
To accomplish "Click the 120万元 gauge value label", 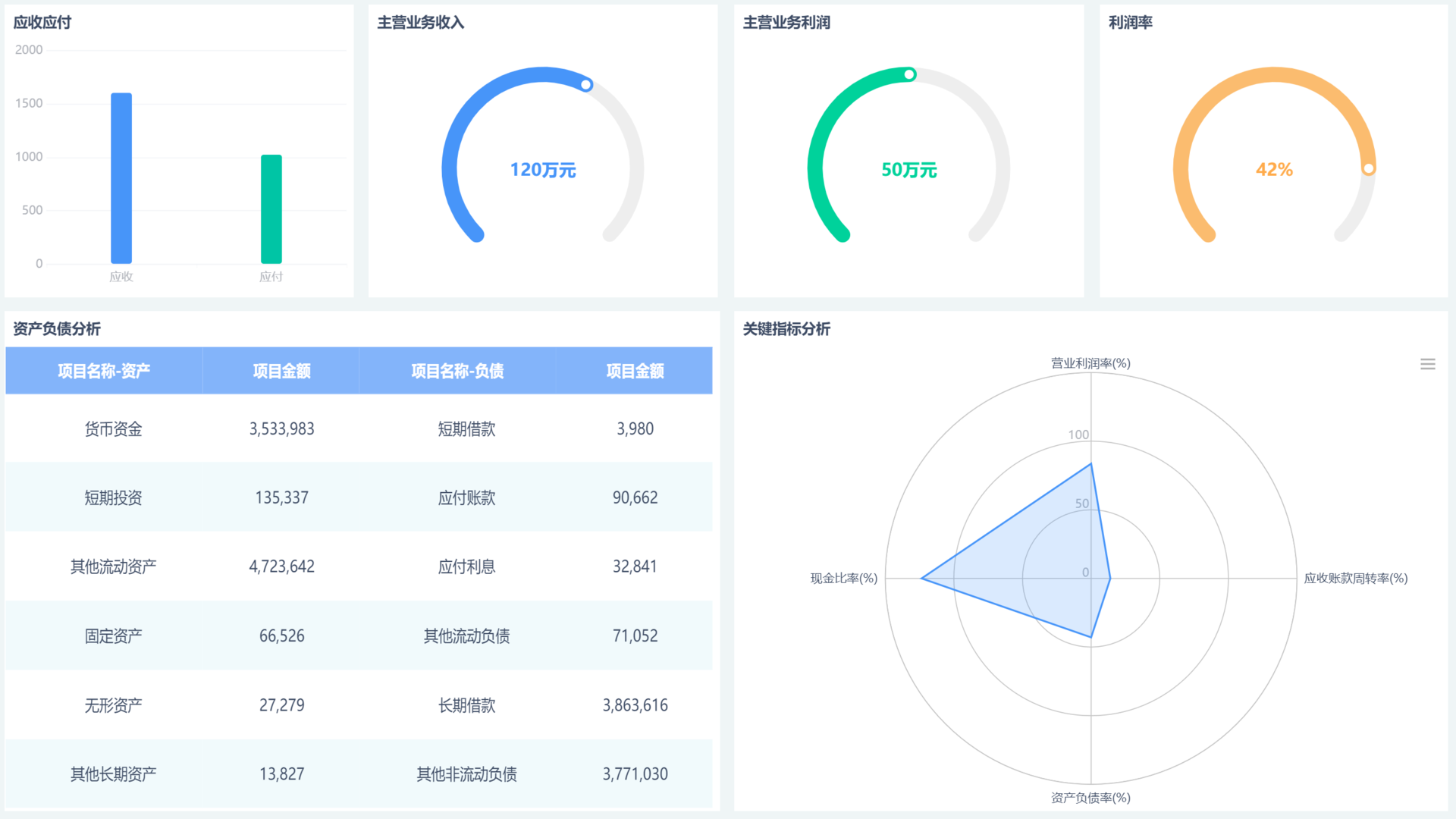I will 543,170.
